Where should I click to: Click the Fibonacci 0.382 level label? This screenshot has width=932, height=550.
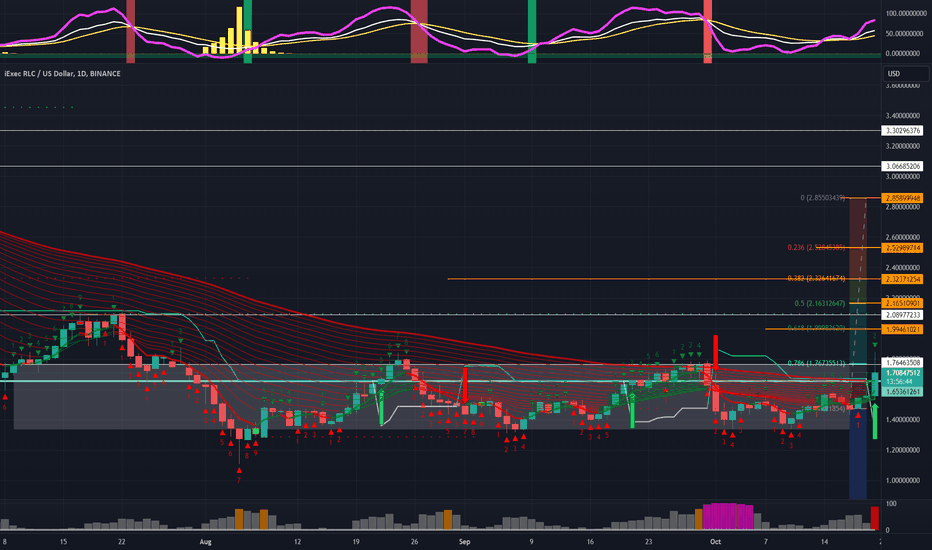(x=816, y=278)
